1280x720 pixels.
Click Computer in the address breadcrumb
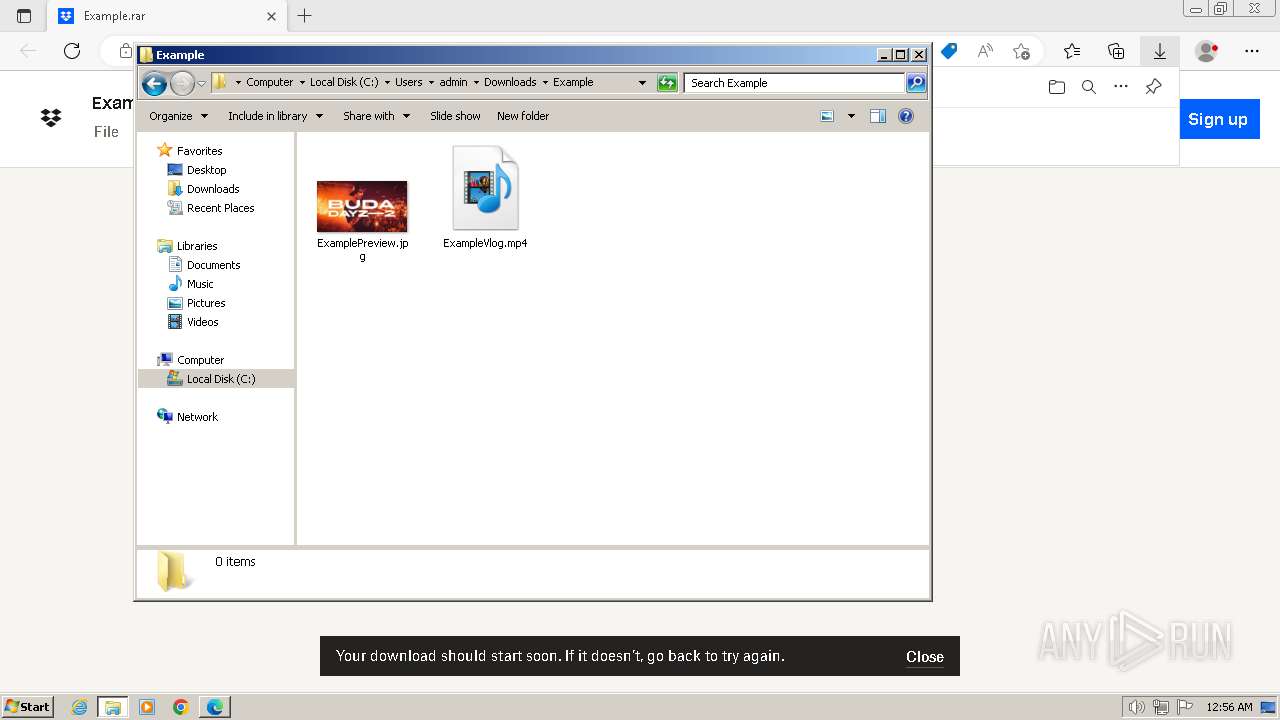tap(270, 83)
